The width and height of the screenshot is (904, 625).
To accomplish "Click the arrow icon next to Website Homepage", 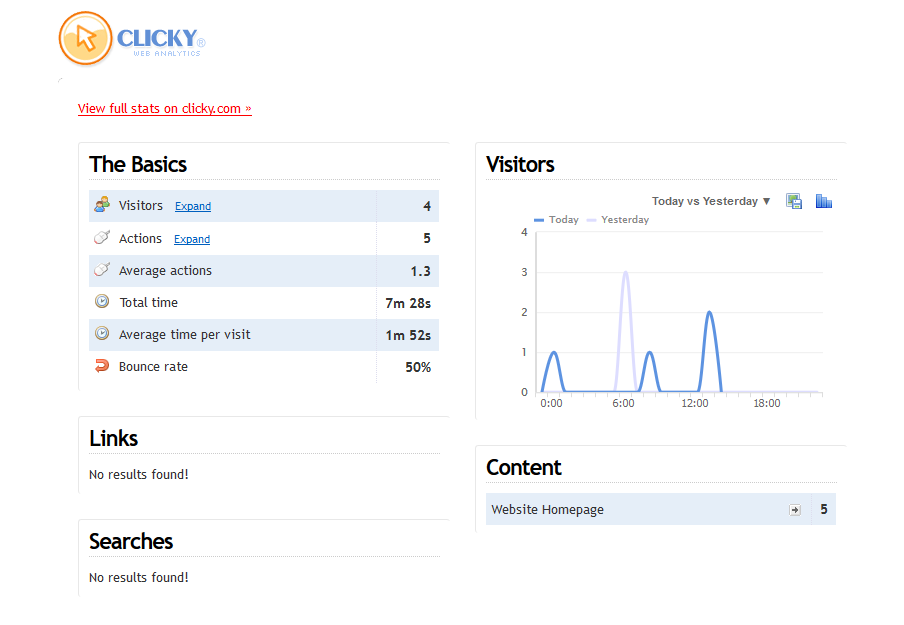I will 795,510.
